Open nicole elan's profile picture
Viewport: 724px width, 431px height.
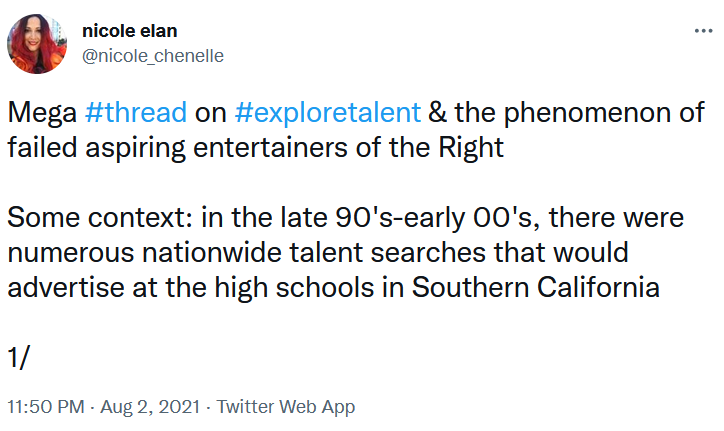pos(37,44)
